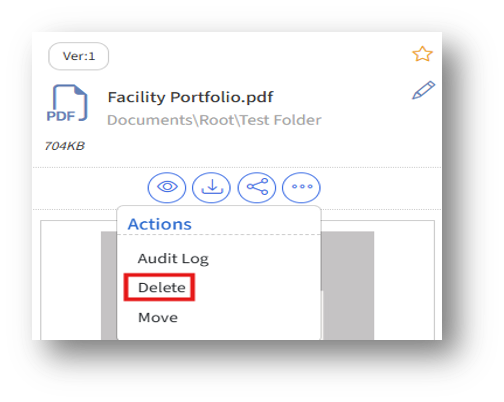
Task: Choose Delete in the Actions menu
Action: [x=162, y=287]
